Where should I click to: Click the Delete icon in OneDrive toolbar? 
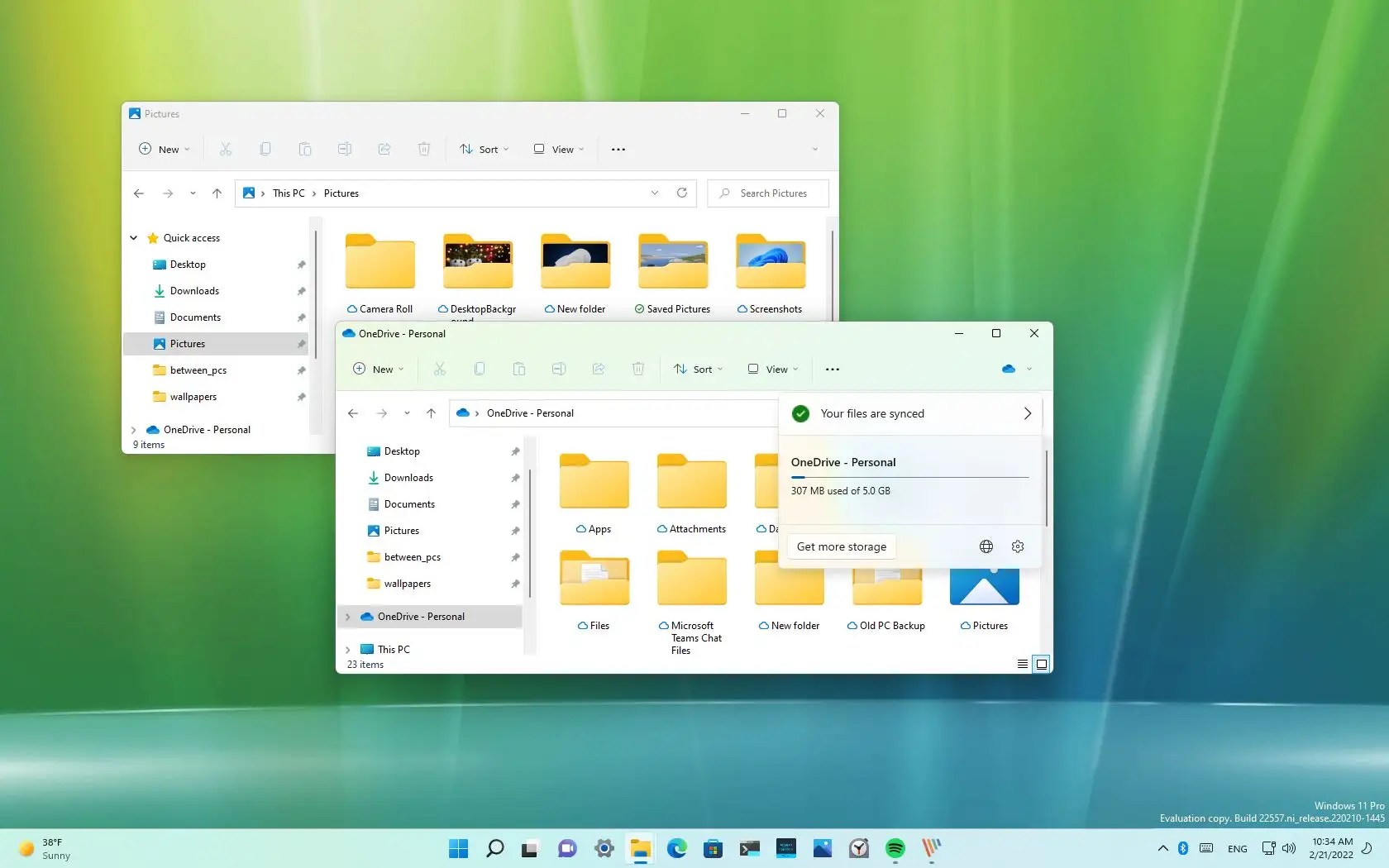coord(637,370)
